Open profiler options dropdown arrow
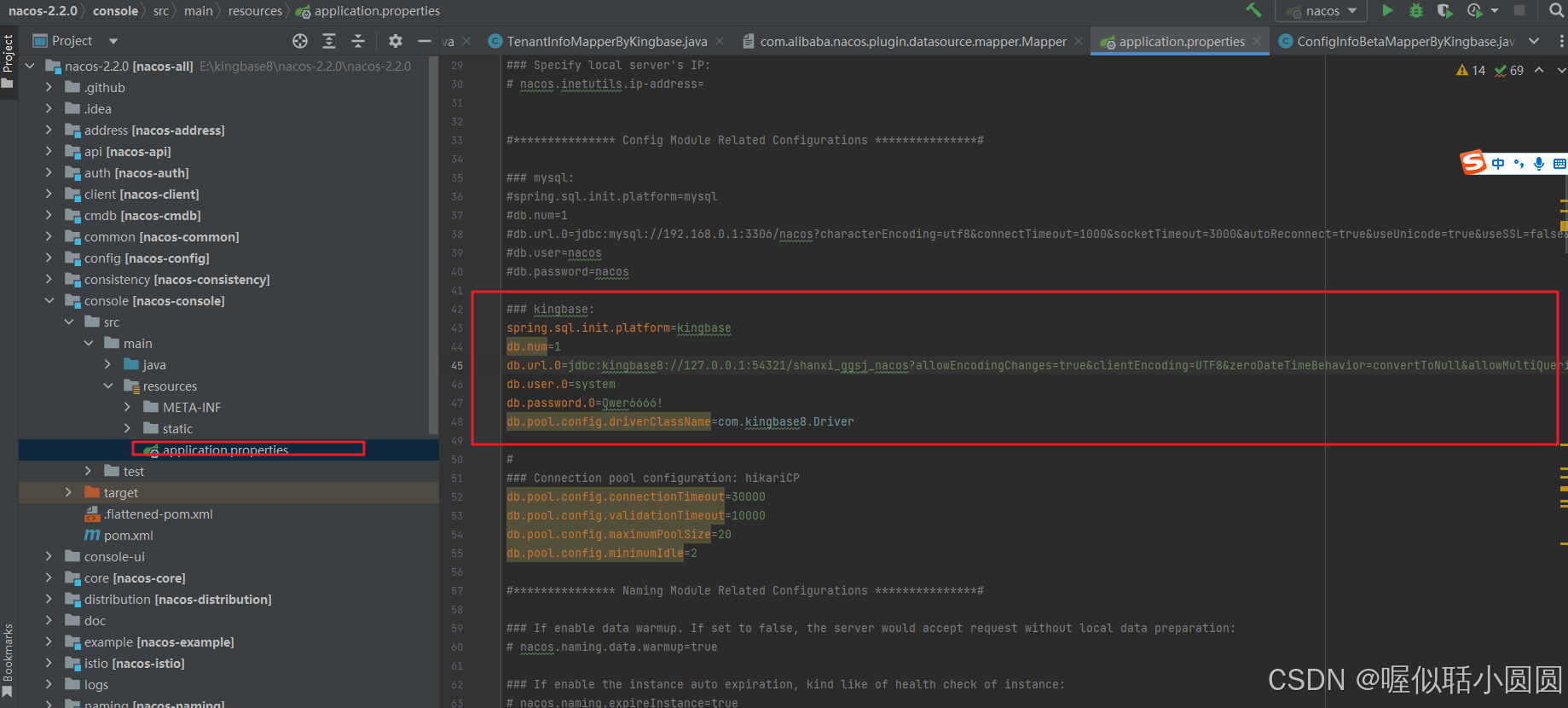Screen dimensions: 1568x708 [1495, 10]
